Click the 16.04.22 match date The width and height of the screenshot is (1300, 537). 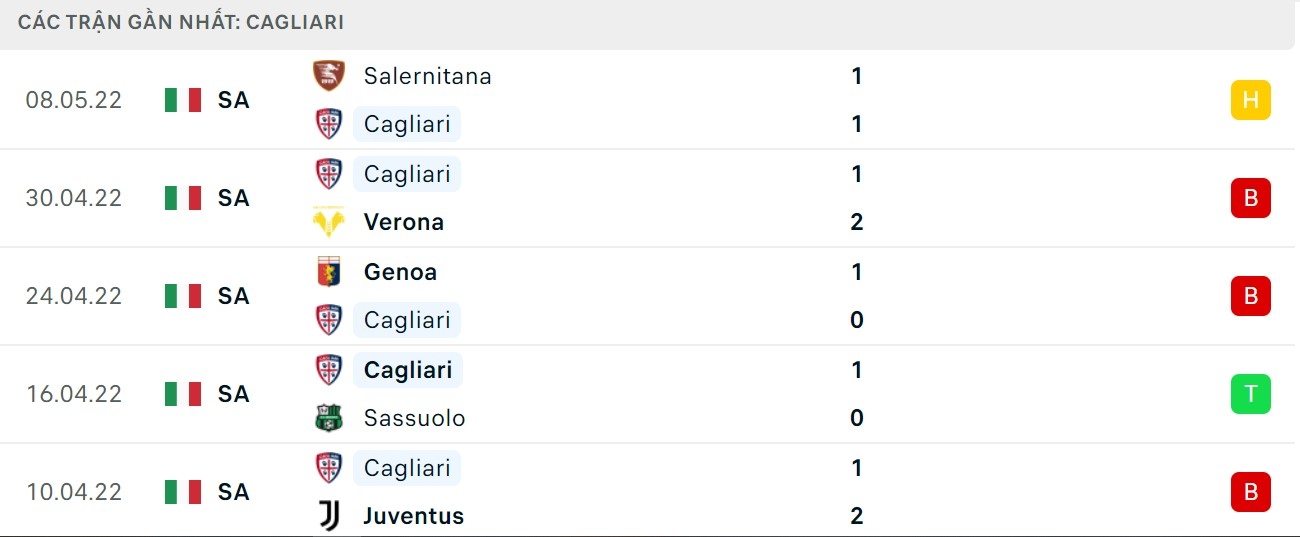pos(74,394)
